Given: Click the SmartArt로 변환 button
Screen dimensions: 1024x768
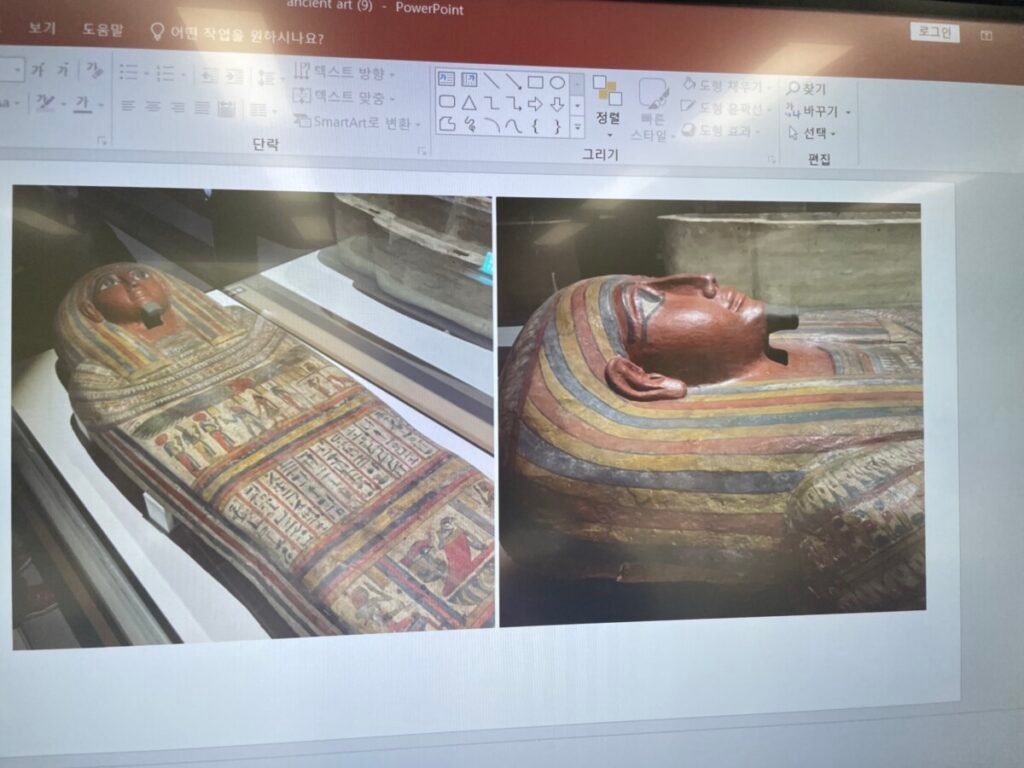Looking at the screenshot, I should (x=358, y=122).
